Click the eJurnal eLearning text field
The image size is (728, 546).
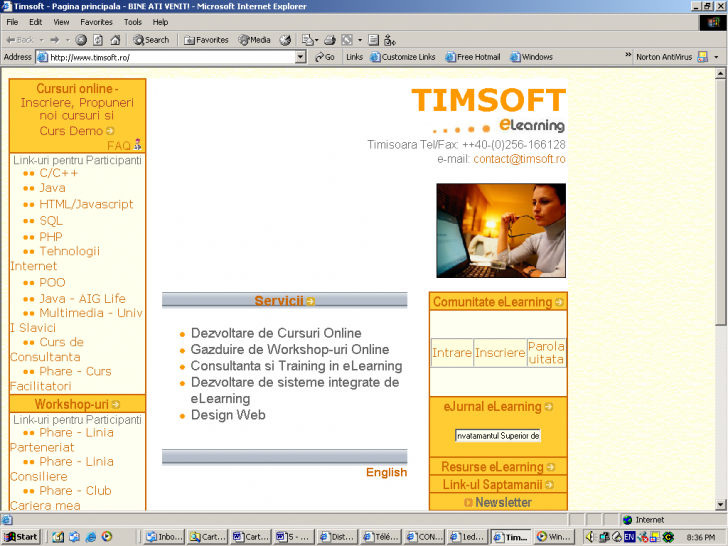497,436
